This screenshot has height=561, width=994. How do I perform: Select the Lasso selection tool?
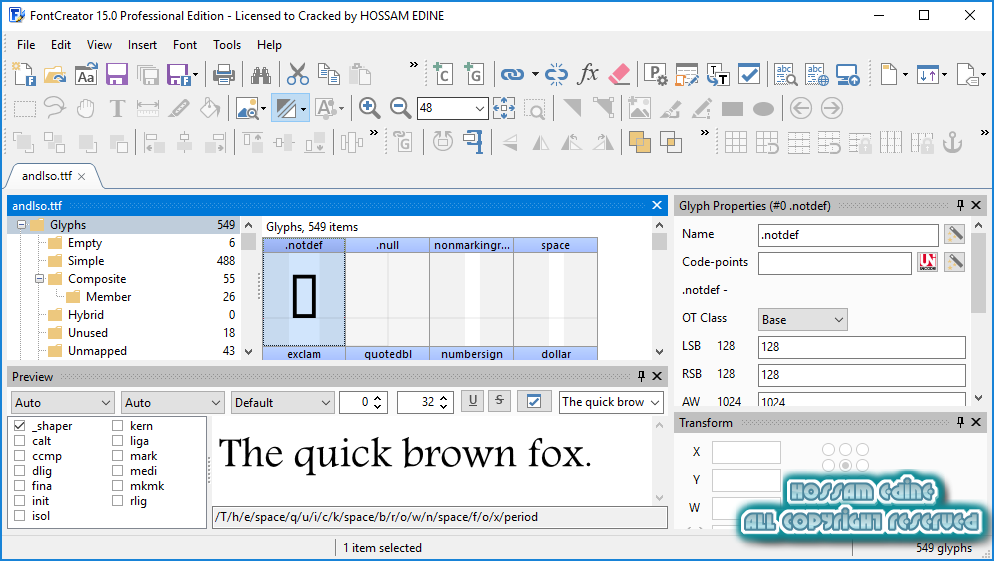click(55, 107)
